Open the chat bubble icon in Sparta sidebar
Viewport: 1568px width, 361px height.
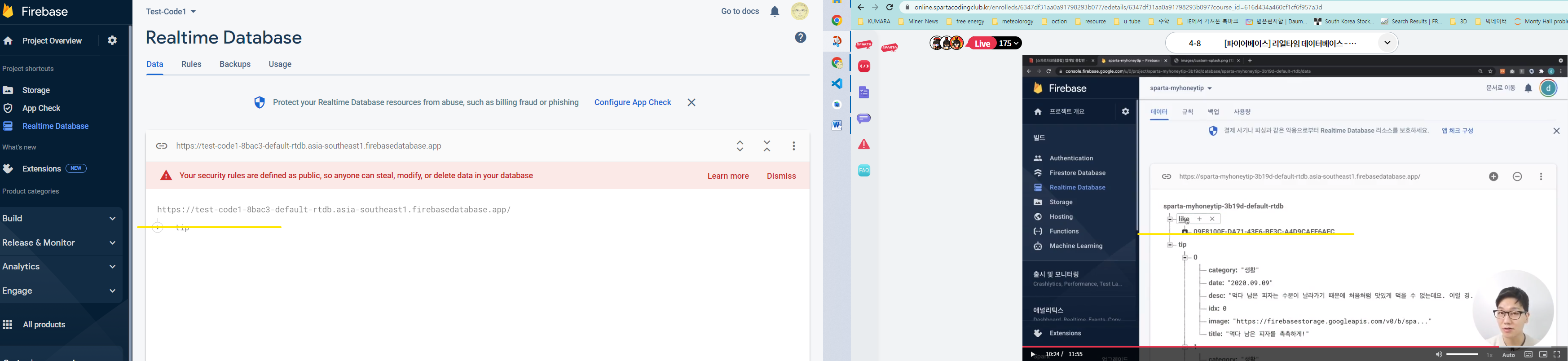pyautogui.click(x=864, y=119)
